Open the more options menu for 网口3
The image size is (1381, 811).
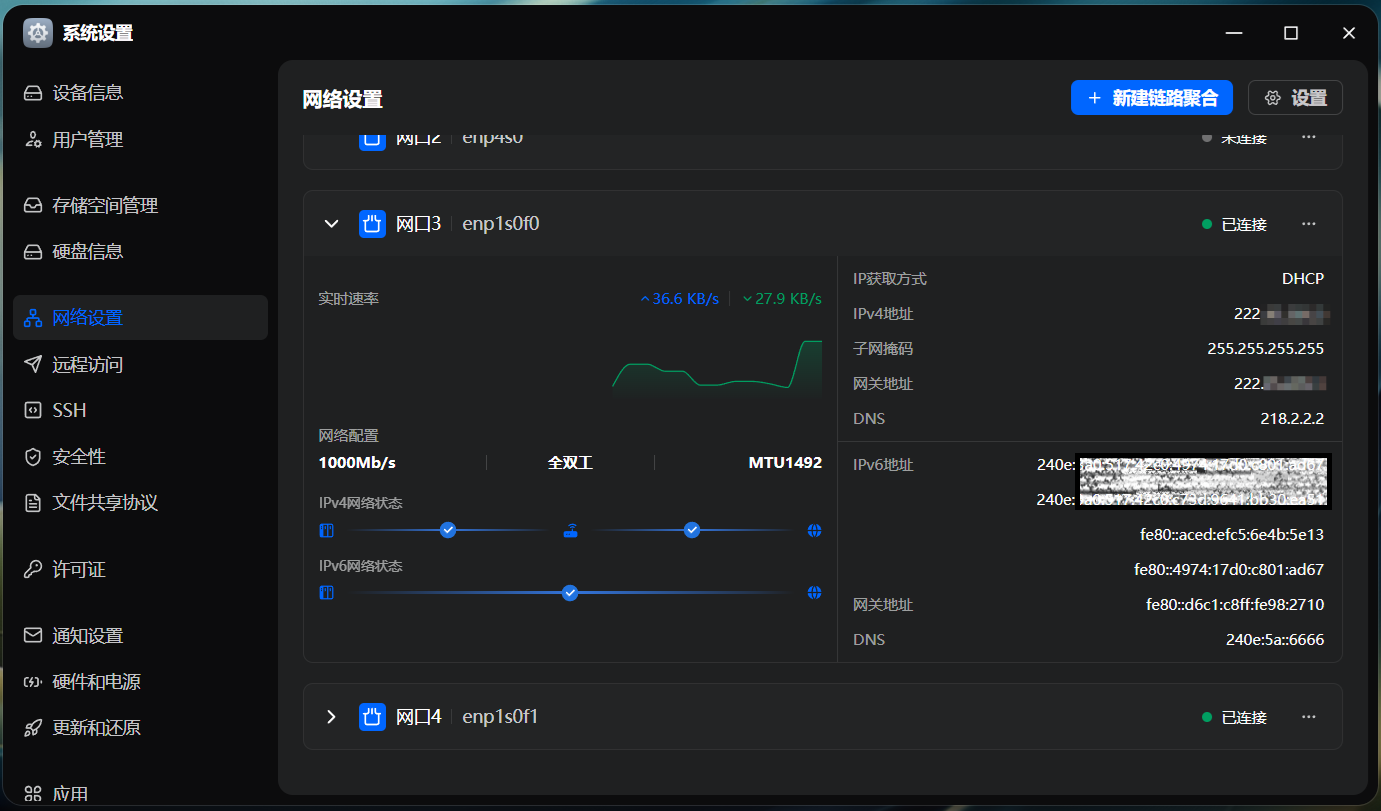[1308, 223]
